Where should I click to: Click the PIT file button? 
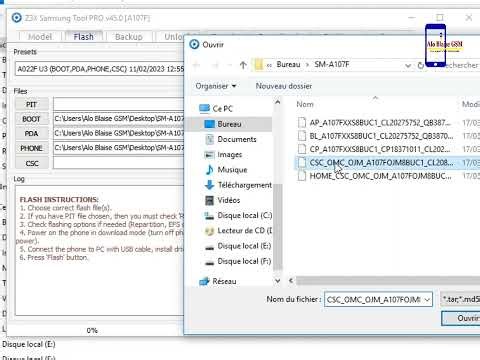click(32, 105)
